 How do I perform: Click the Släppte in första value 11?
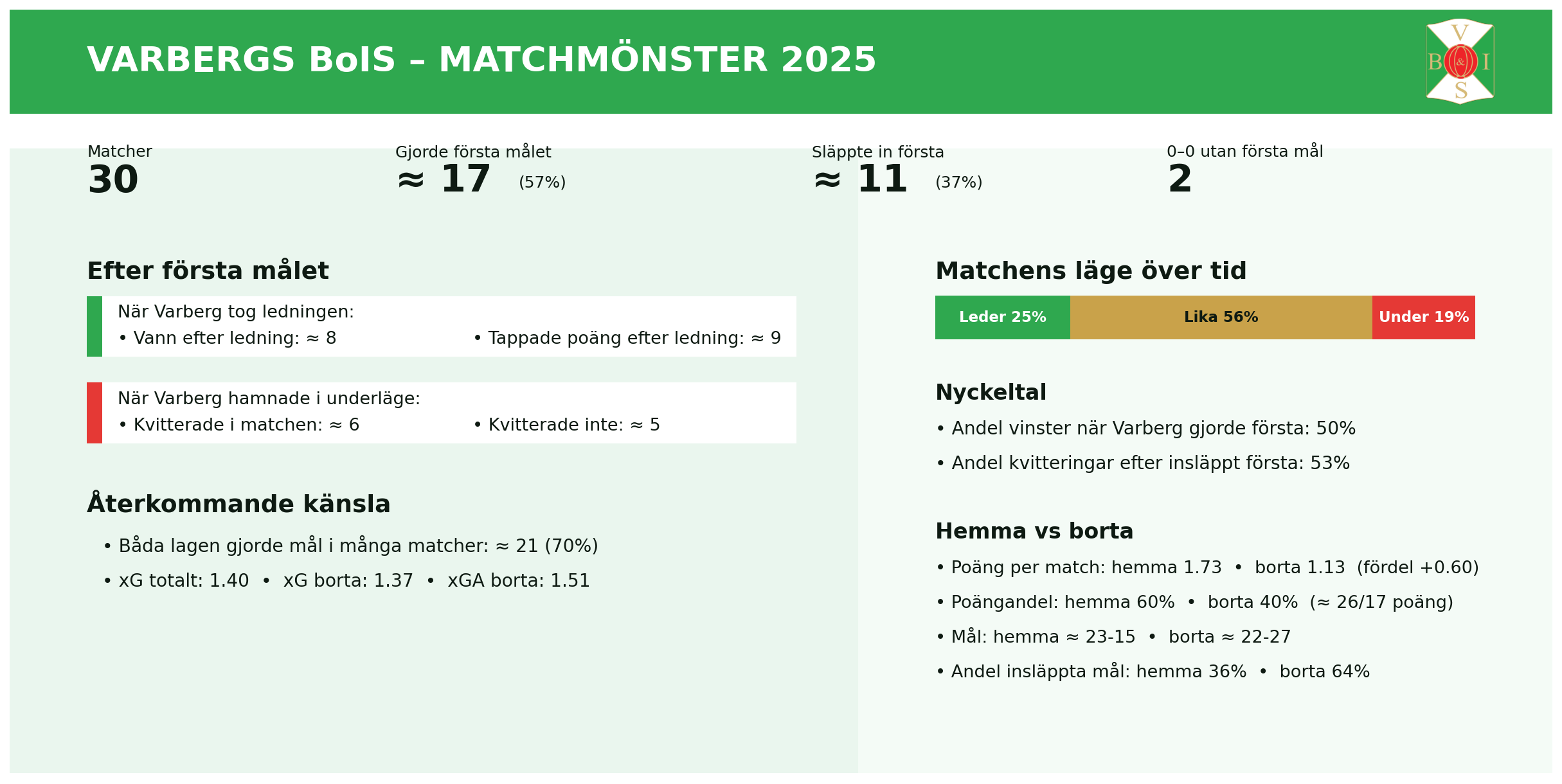coord(882,180)
